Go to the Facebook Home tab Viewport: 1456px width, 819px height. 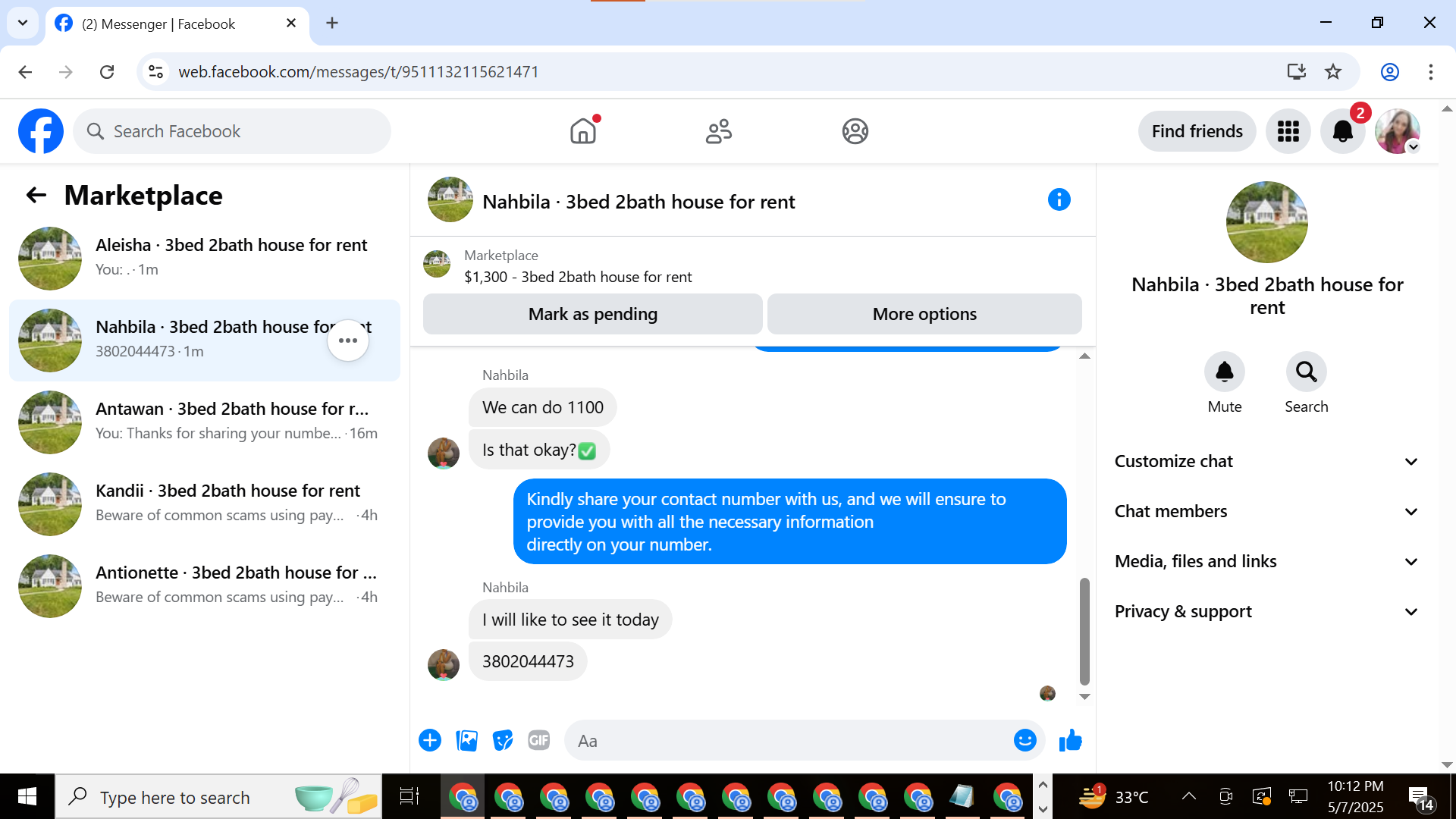[x=583, y=131]
